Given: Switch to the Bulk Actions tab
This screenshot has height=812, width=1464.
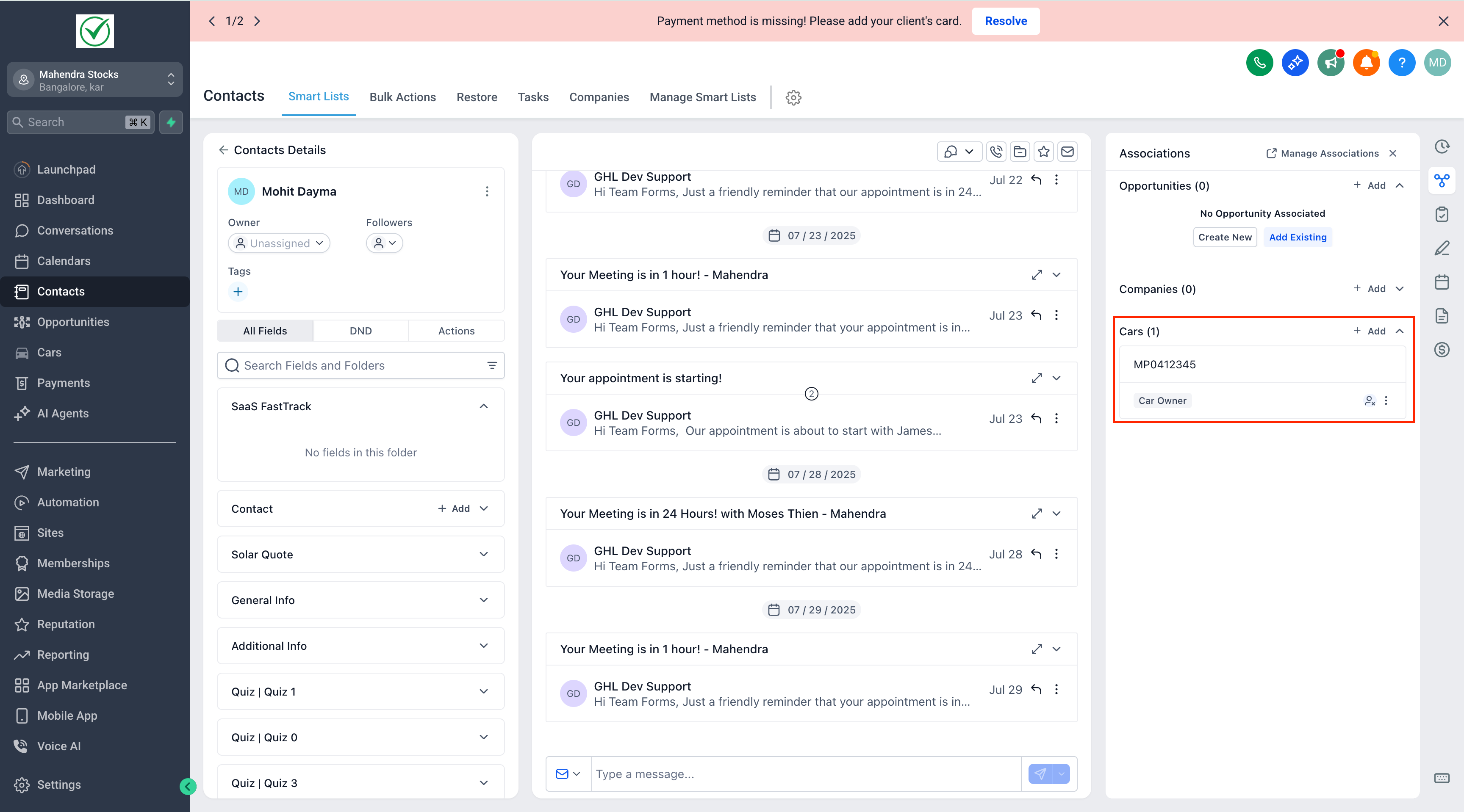Looking at the screenshot, I should pyautogui.click(x=402, y=97).
